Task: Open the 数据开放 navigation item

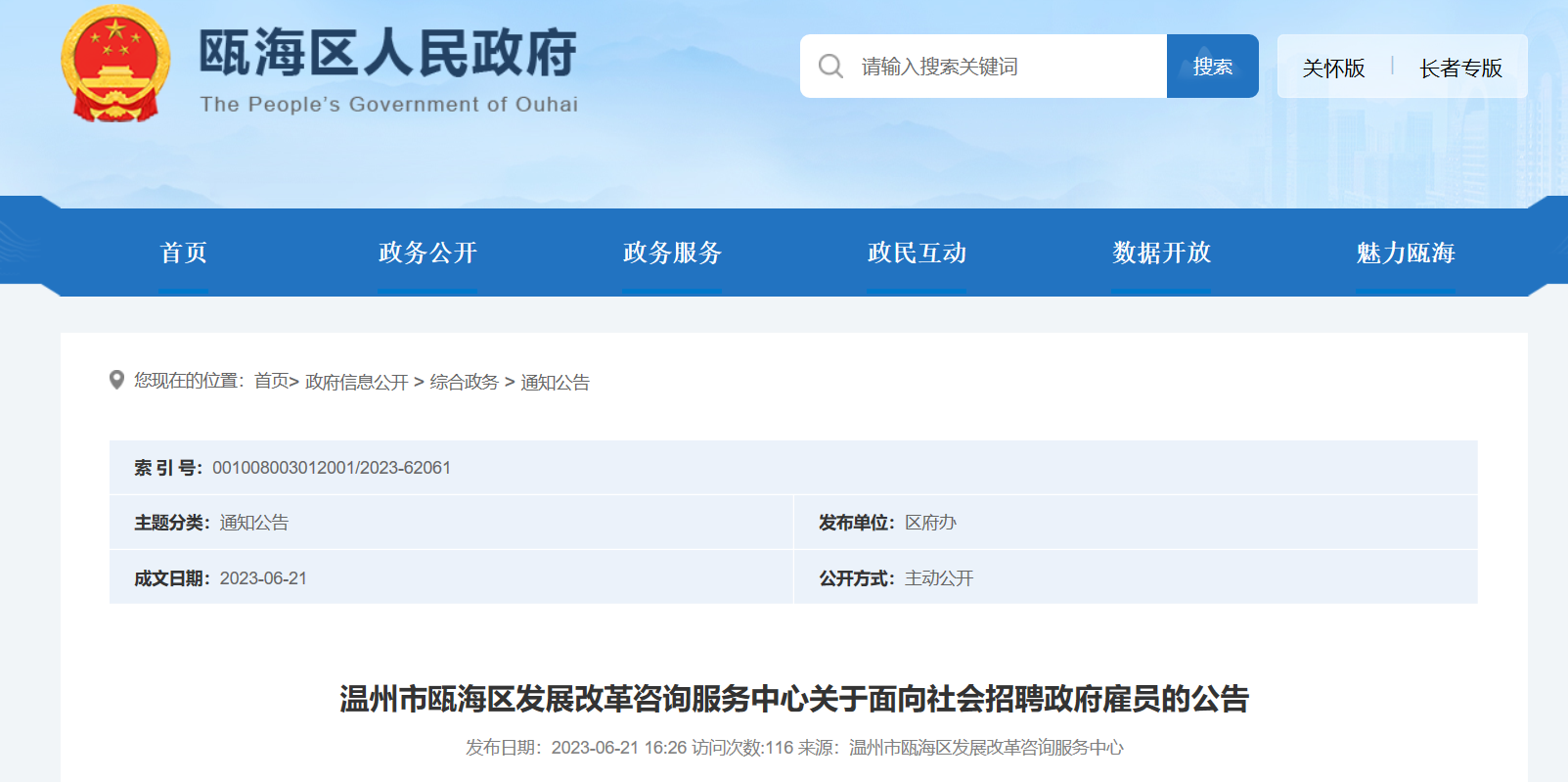Action: (1161, 253)
